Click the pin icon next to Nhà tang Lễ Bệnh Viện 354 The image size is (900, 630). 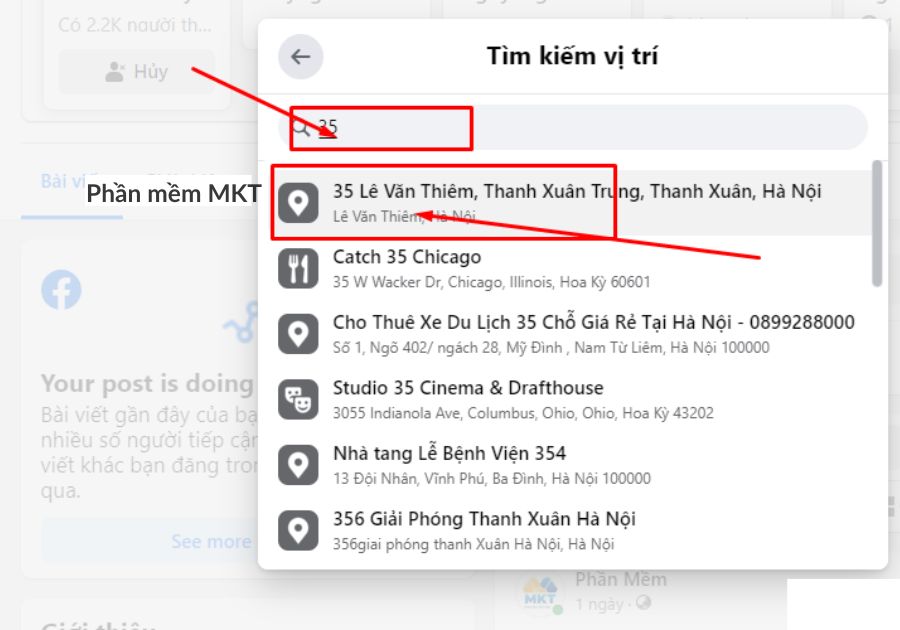click(297, 462)
